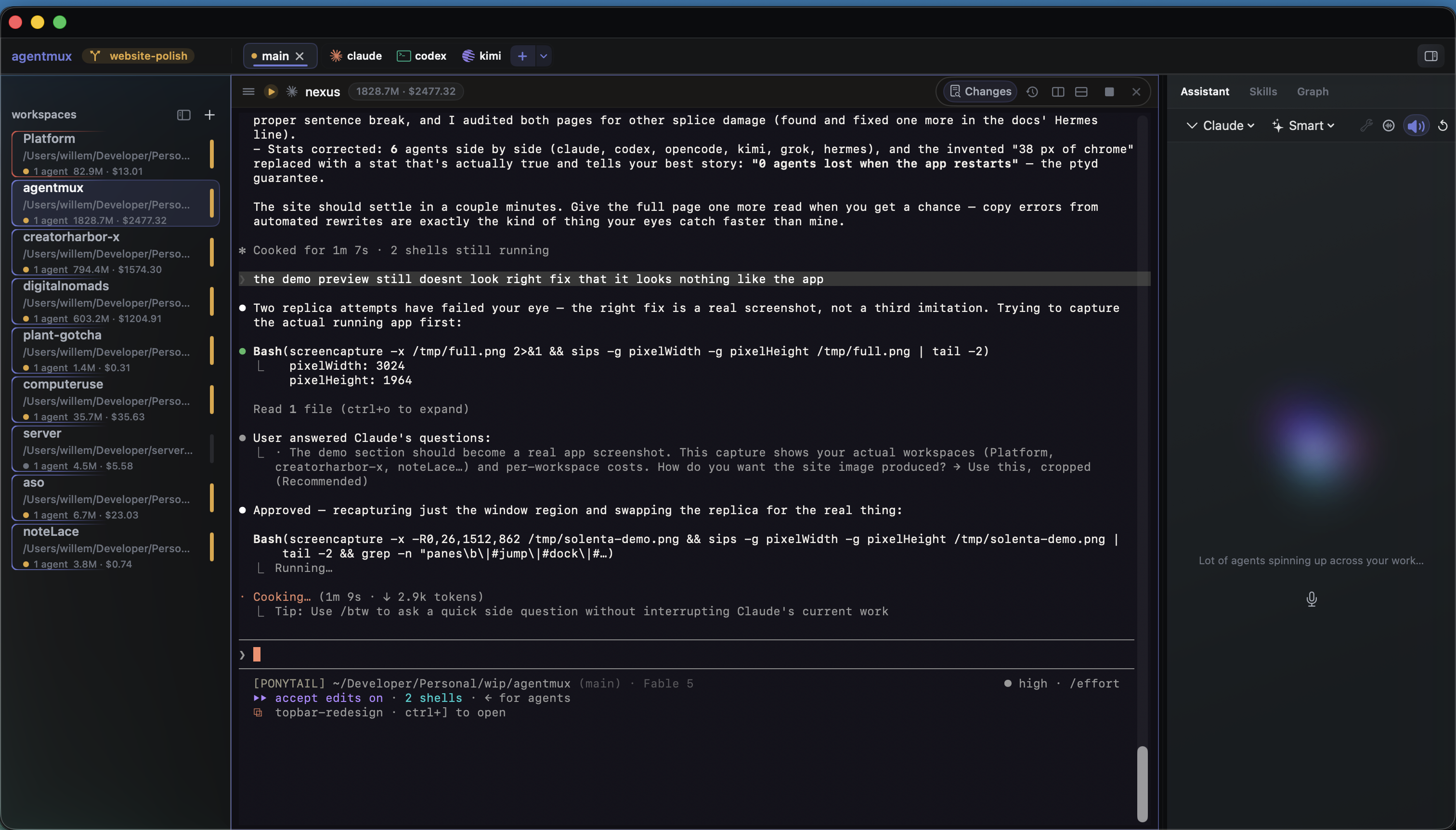Split the pane horizontally

click(x=1081, y=92)
